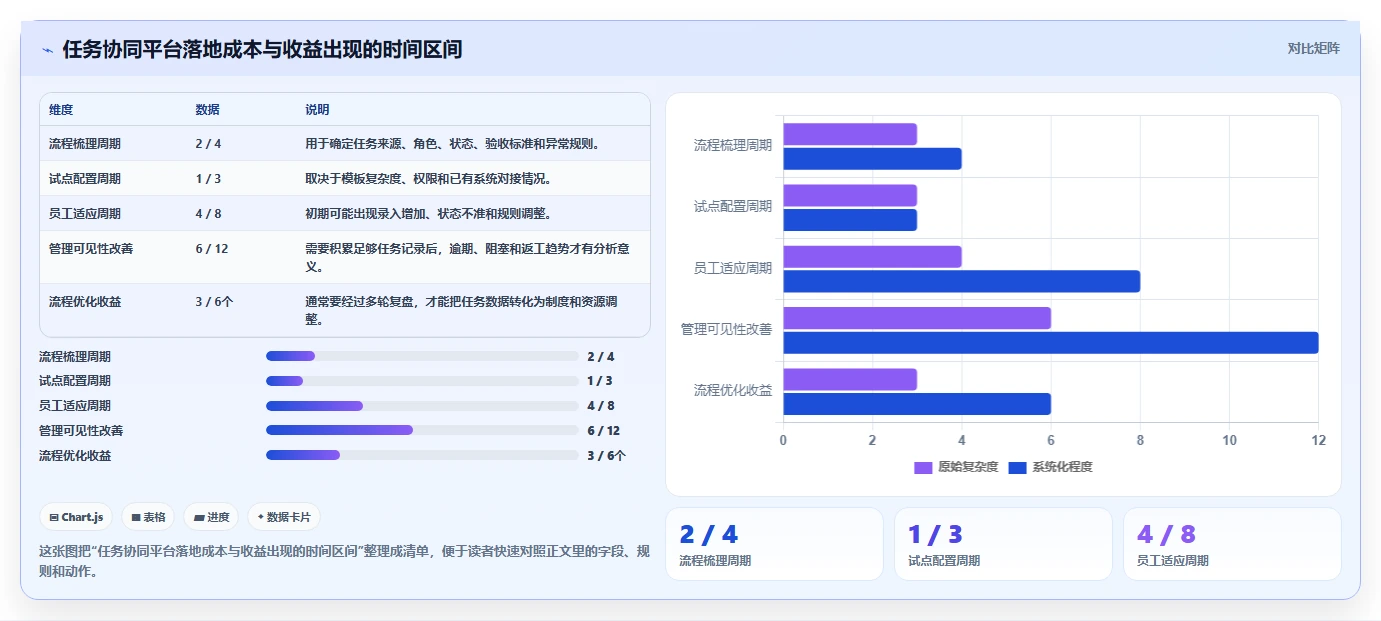Click the 数据卡片 chip

point(284,517)
